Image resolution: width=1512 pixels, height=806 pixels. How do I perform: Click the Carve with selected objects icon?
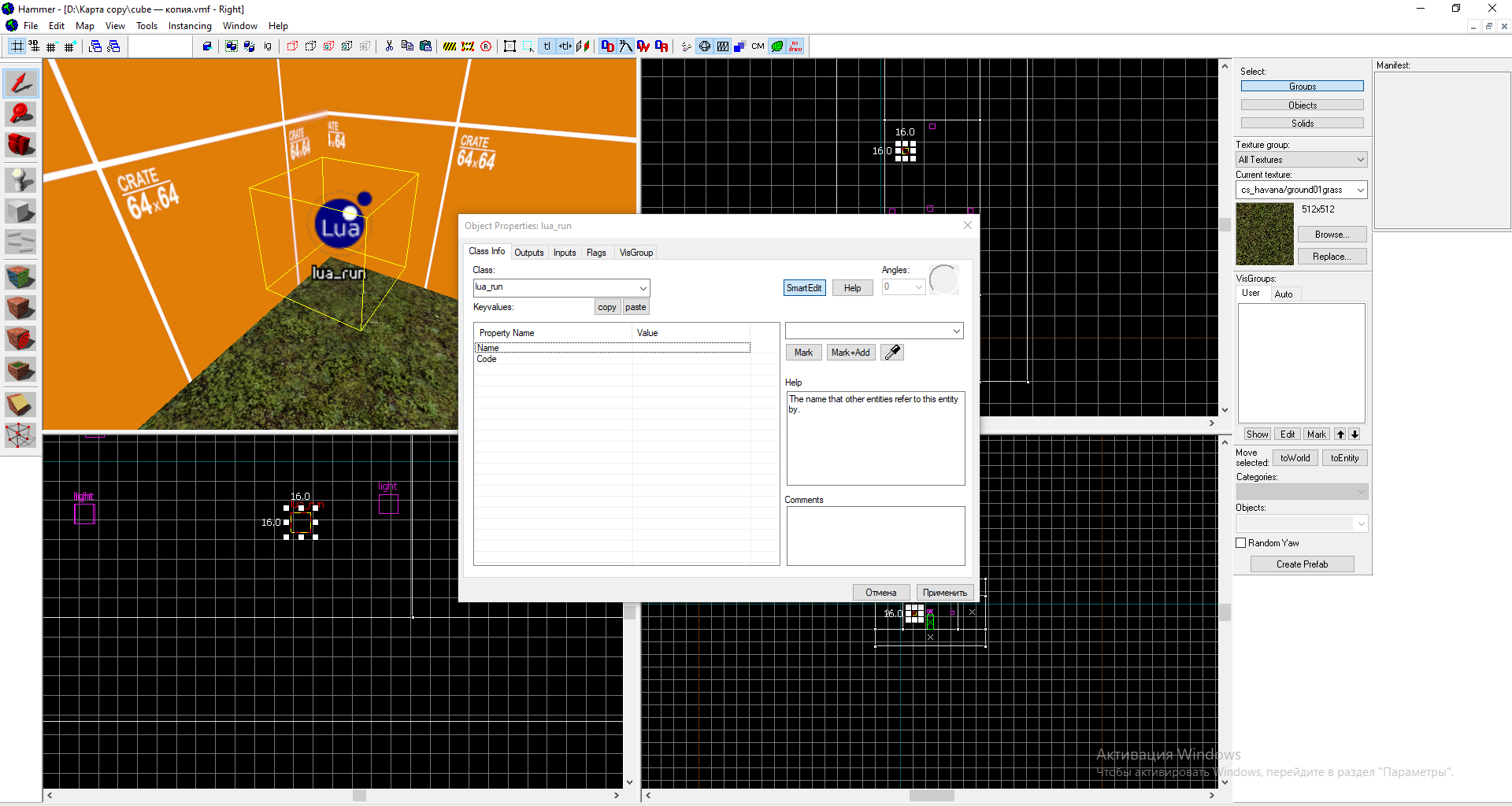[x=207, y=46]
